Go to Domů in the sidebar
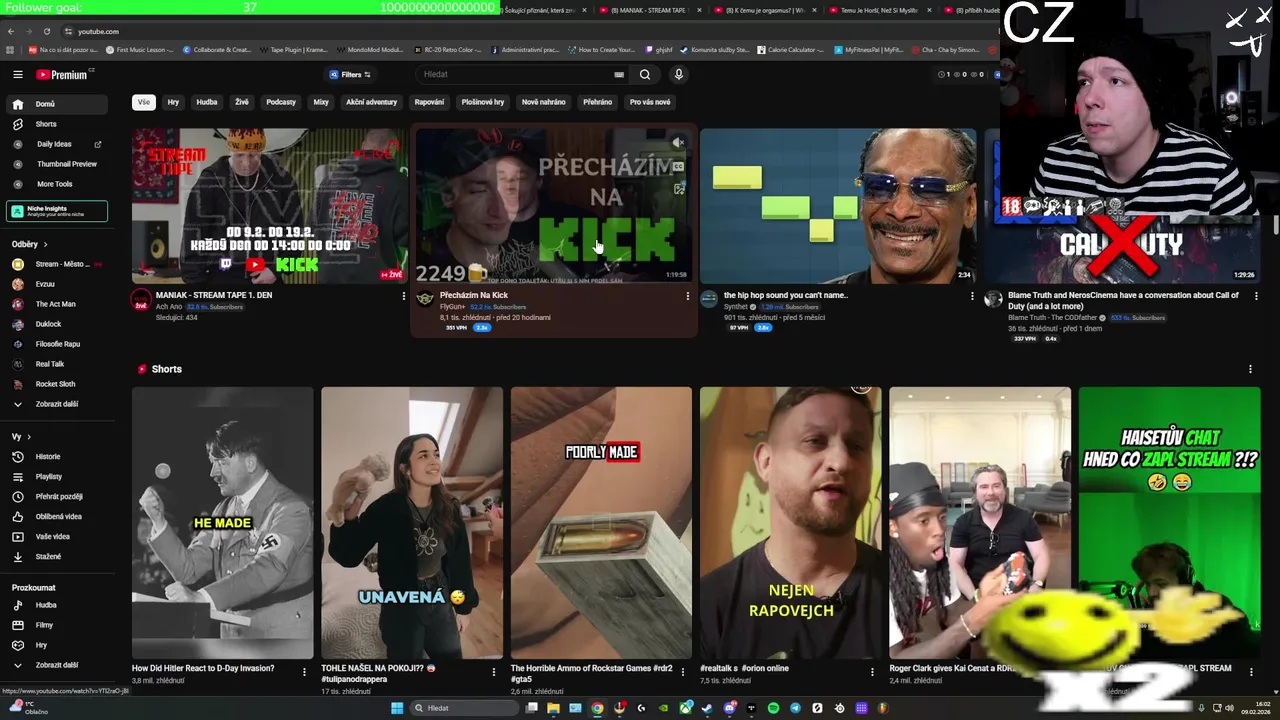The image size is (1280, 720). click(x=57, y=104)
